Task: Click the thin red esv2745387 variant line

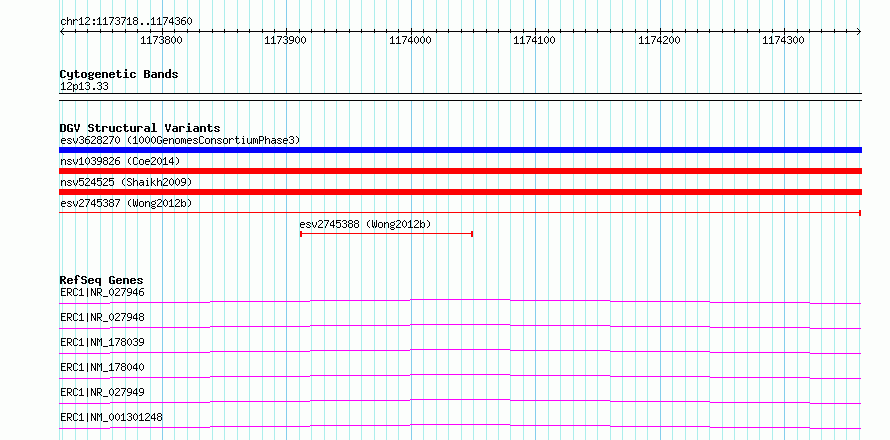Action: point(460,213)
